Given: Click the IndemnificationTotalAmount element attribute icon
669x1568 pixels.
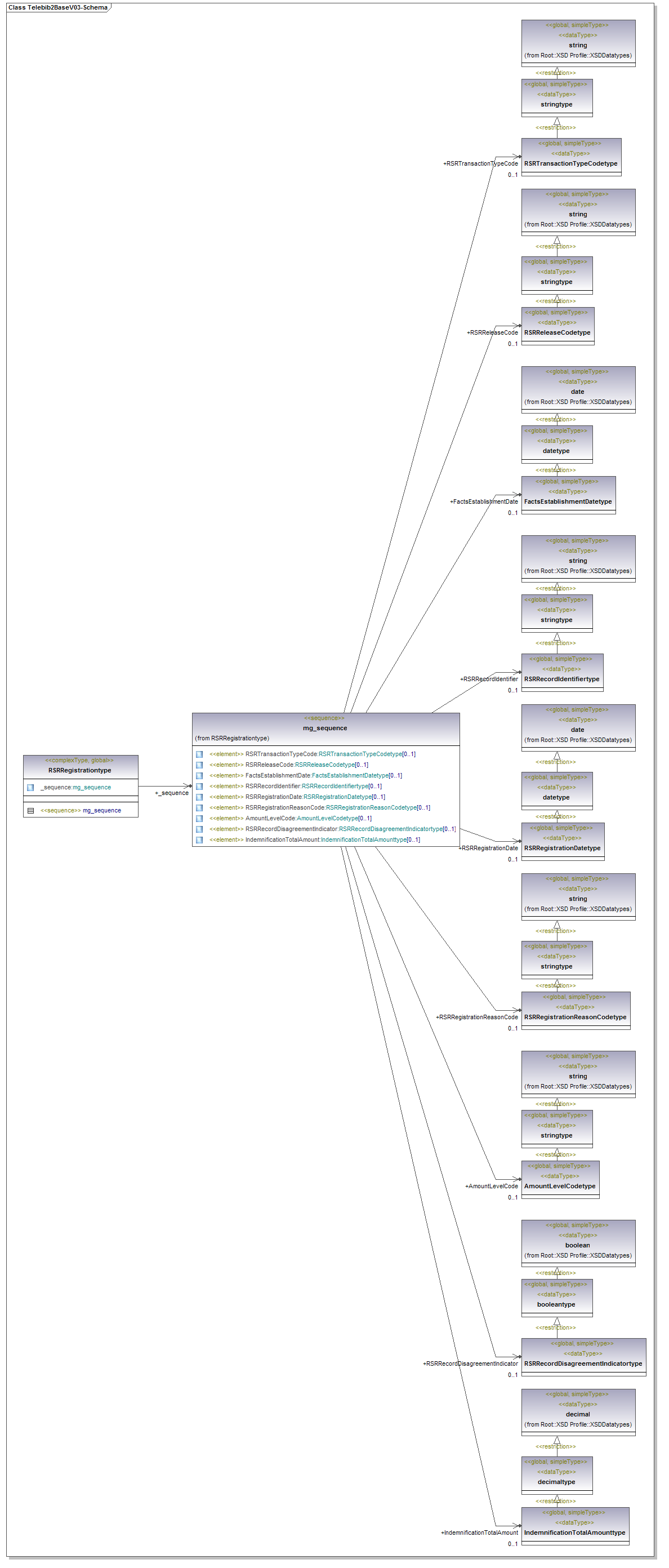Looking at the screenshot, I should [x=199, y=840].
